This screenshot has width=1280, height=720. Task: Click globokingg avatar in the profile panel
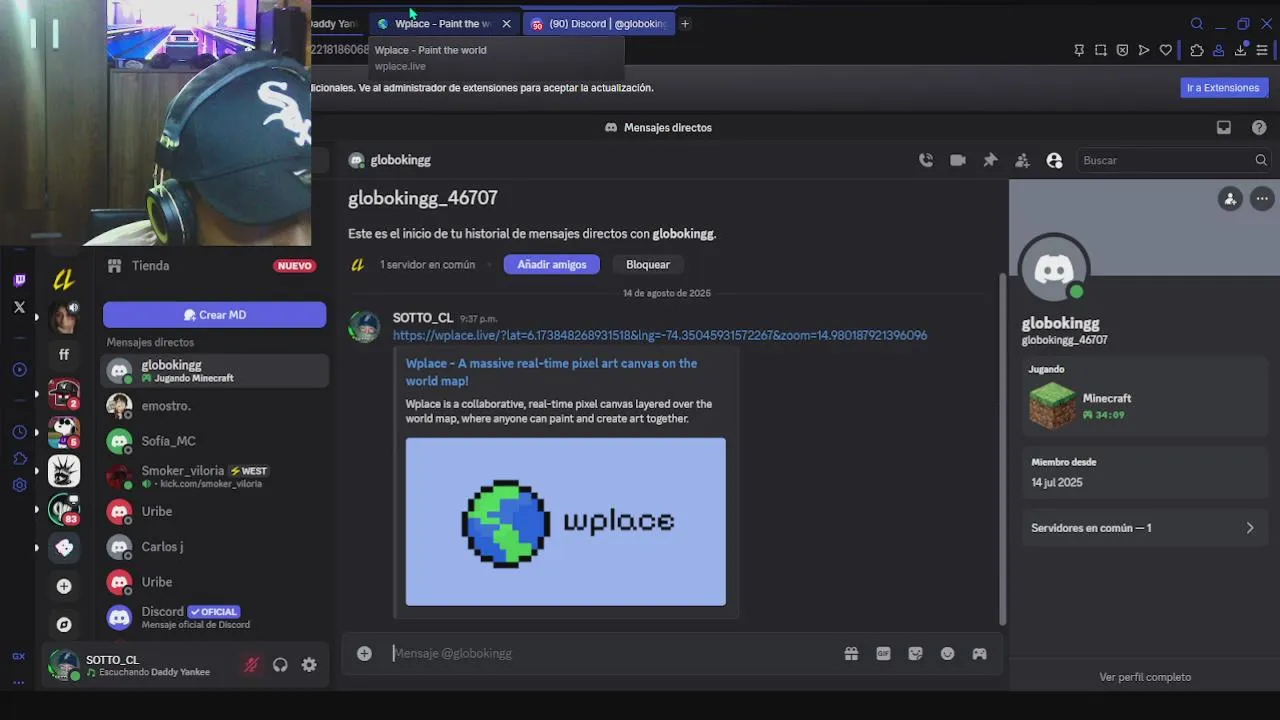point(1054,270)
